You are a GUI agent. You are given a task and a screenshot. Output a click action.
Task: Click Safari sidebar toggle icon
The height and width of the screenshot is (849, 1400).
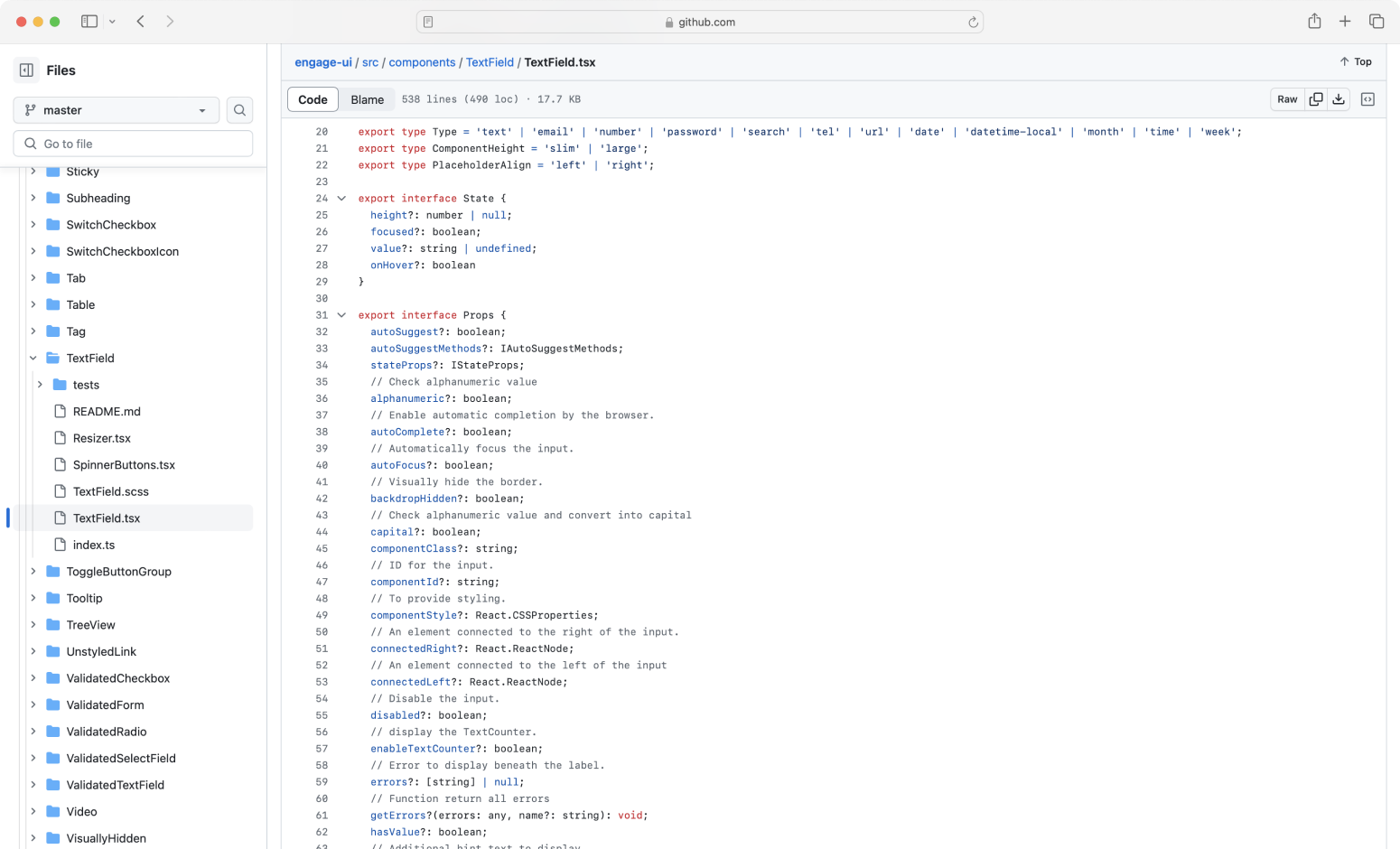(x=89, y=22)
